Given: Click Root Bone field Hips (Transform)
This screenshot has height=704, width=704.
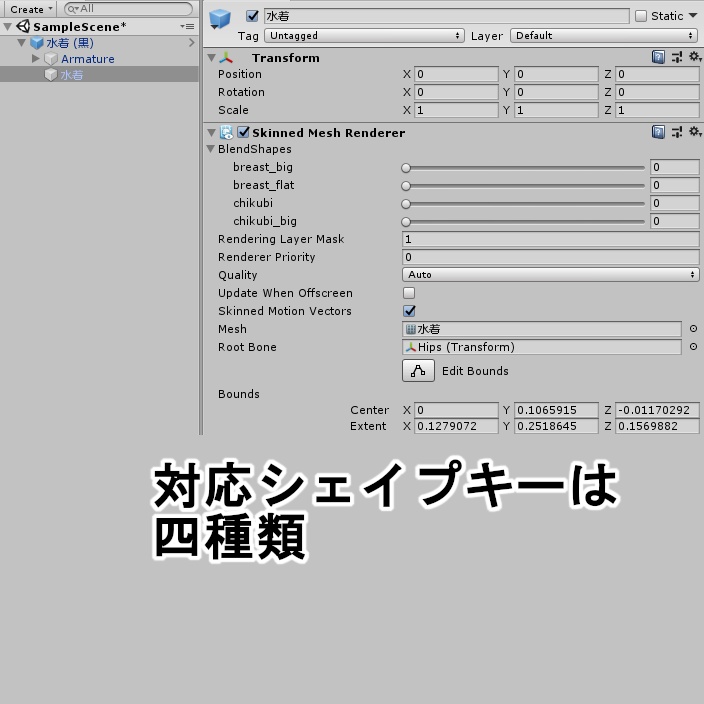Looking at the screenshot, I should click(x=542, y=347).
